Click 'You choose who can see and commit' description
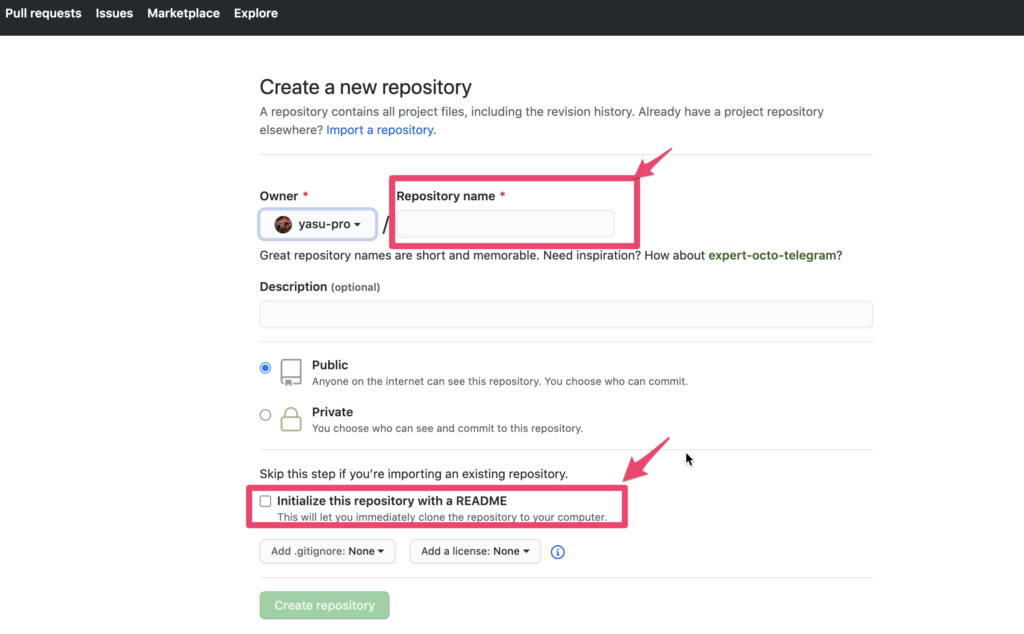 point(447,428)
